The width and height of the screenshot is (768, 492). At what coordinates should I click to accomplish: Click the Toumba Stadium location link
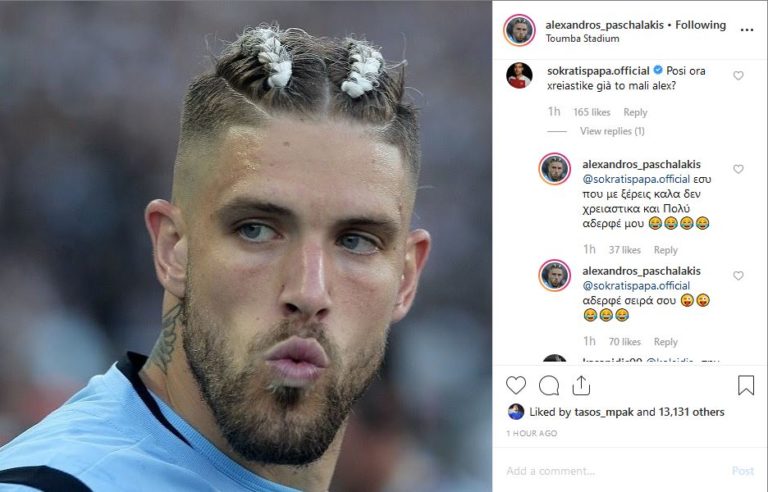coord(582,38)
